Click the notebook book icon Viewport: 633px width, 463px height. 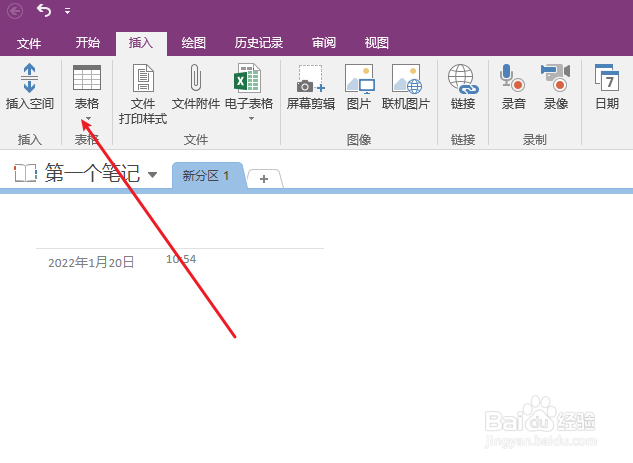pyautogui.click(x=25, y=173)
